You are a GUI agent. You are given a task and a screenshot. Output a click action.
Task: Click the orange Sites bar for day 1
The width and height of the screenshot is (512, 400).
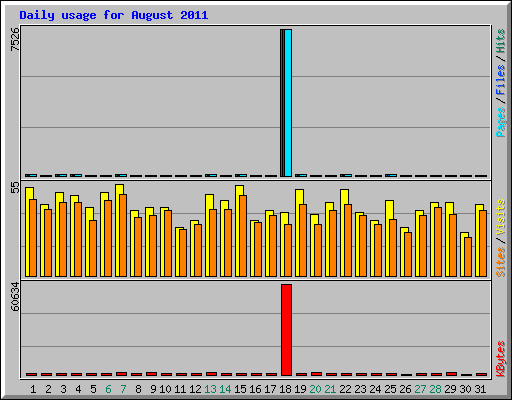click(x=33, y=238)
